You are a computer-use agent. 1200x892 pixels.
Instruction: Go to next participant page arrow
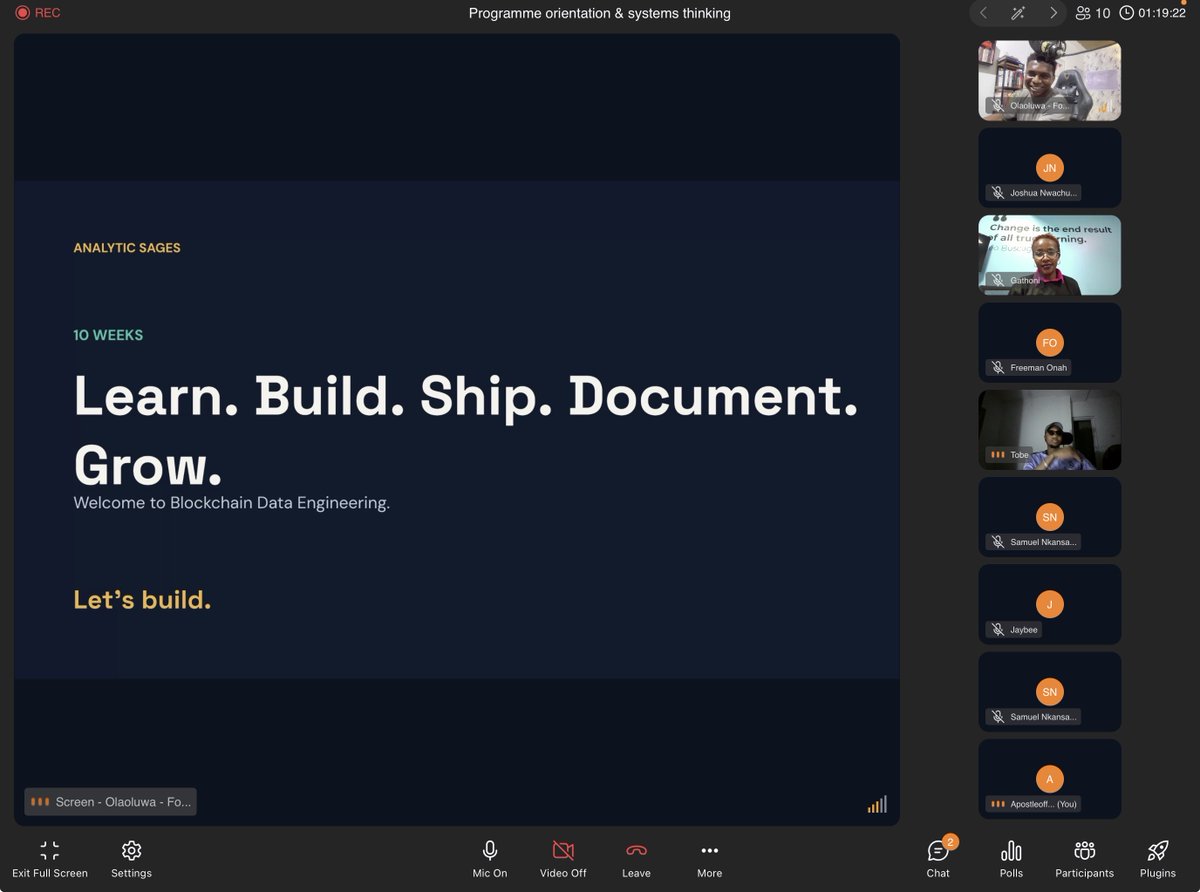(x=1053, y=13)
